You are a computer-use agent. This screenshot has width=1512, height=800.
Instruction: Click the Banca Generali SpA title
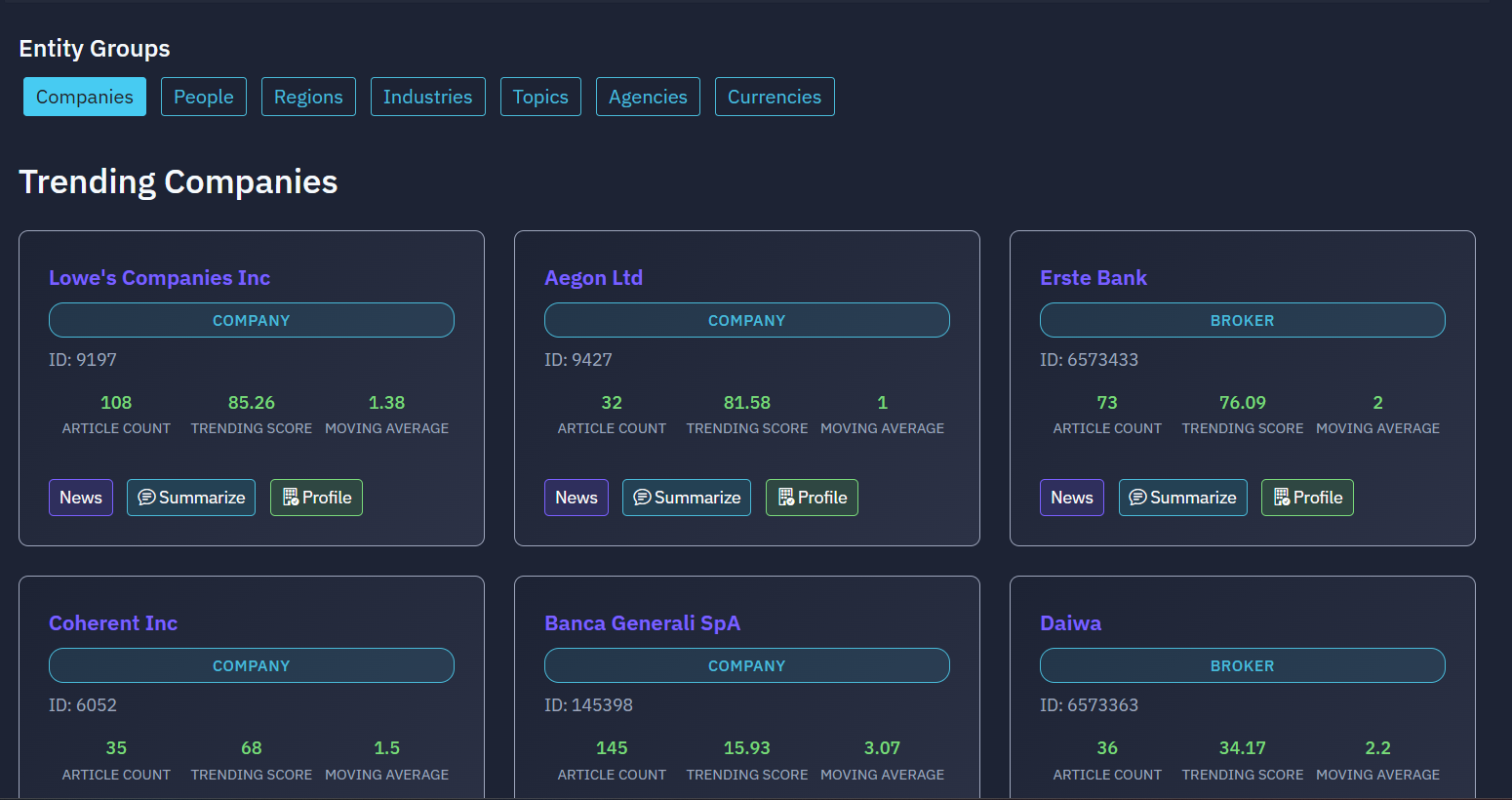[x=642, y=623]
